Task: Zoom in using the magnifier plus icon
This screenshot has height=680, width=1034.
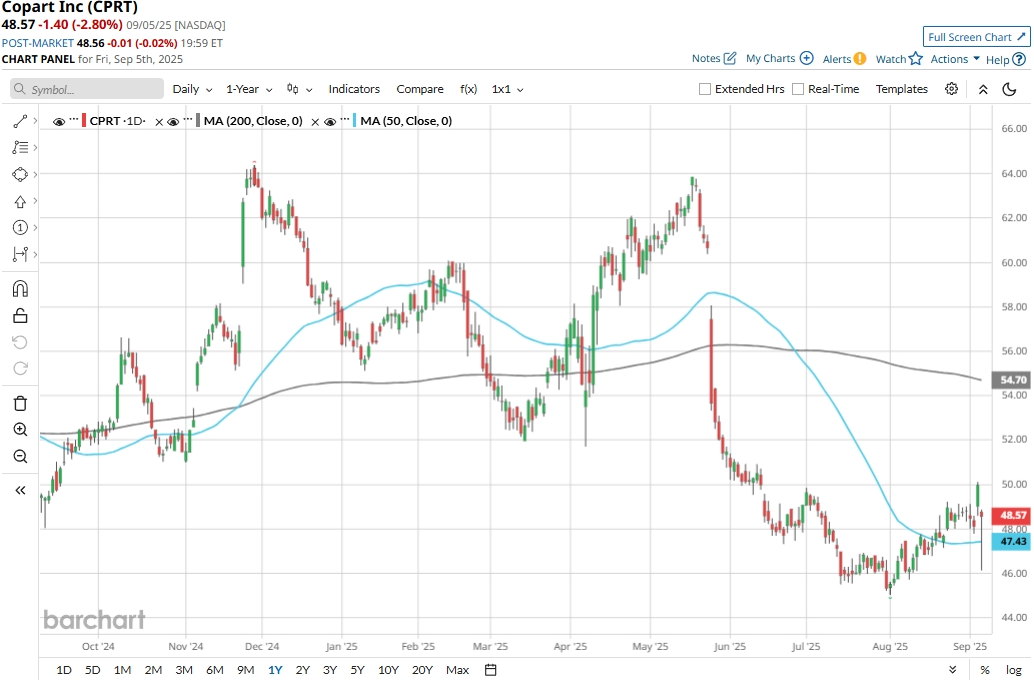Action: point(20,430)
